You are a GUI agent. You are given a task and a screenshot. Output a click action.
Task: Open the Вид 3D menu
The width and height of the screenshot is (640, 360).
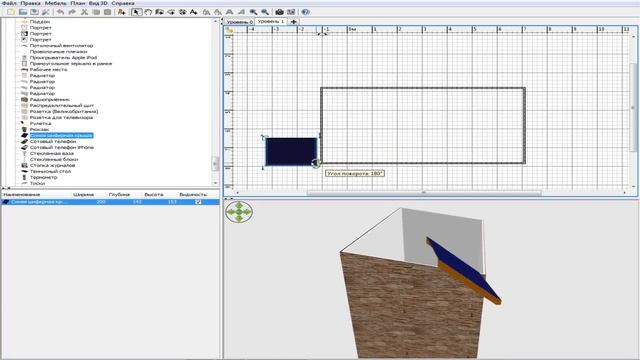pos(98,3)
